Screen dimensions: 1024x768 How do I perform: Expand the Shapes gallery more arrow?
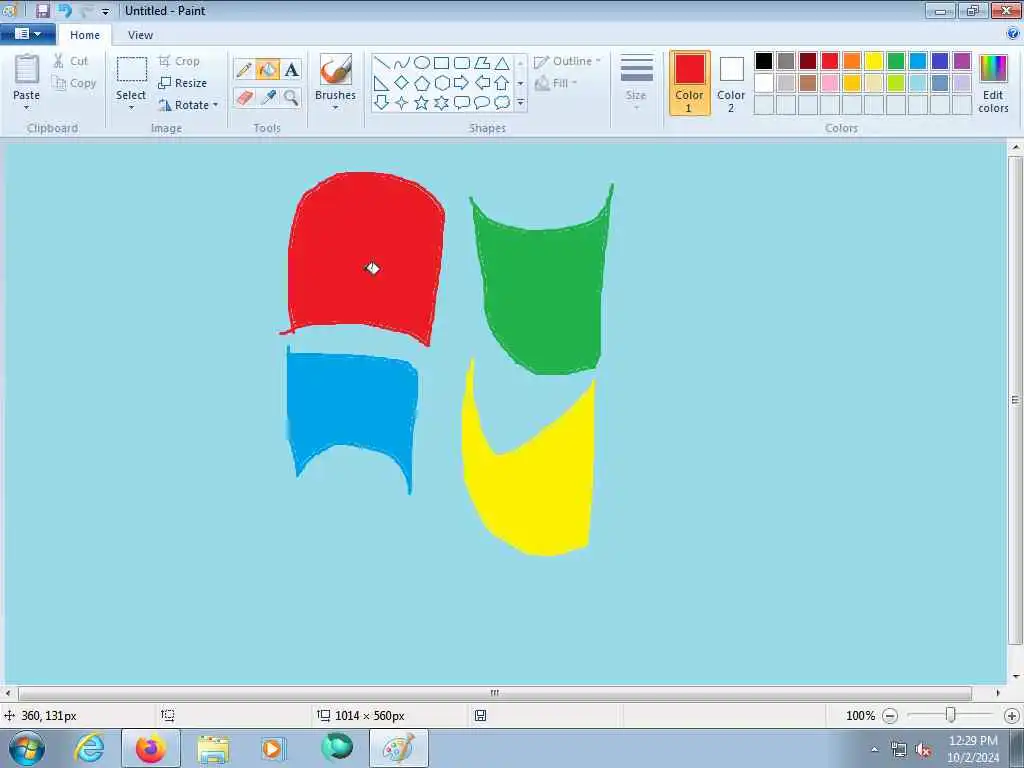pos(520,103)
